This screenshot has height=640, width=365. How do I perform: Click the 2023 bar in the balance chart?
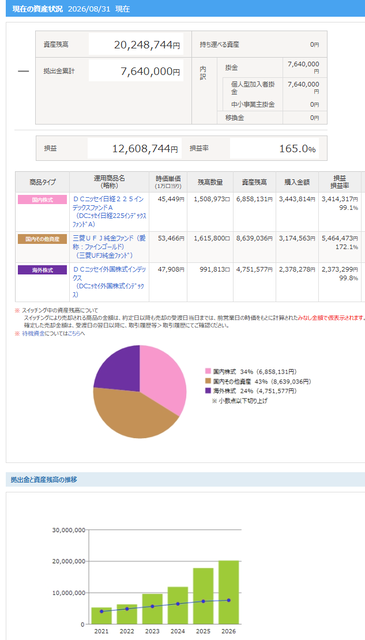[x=152, y=609]
